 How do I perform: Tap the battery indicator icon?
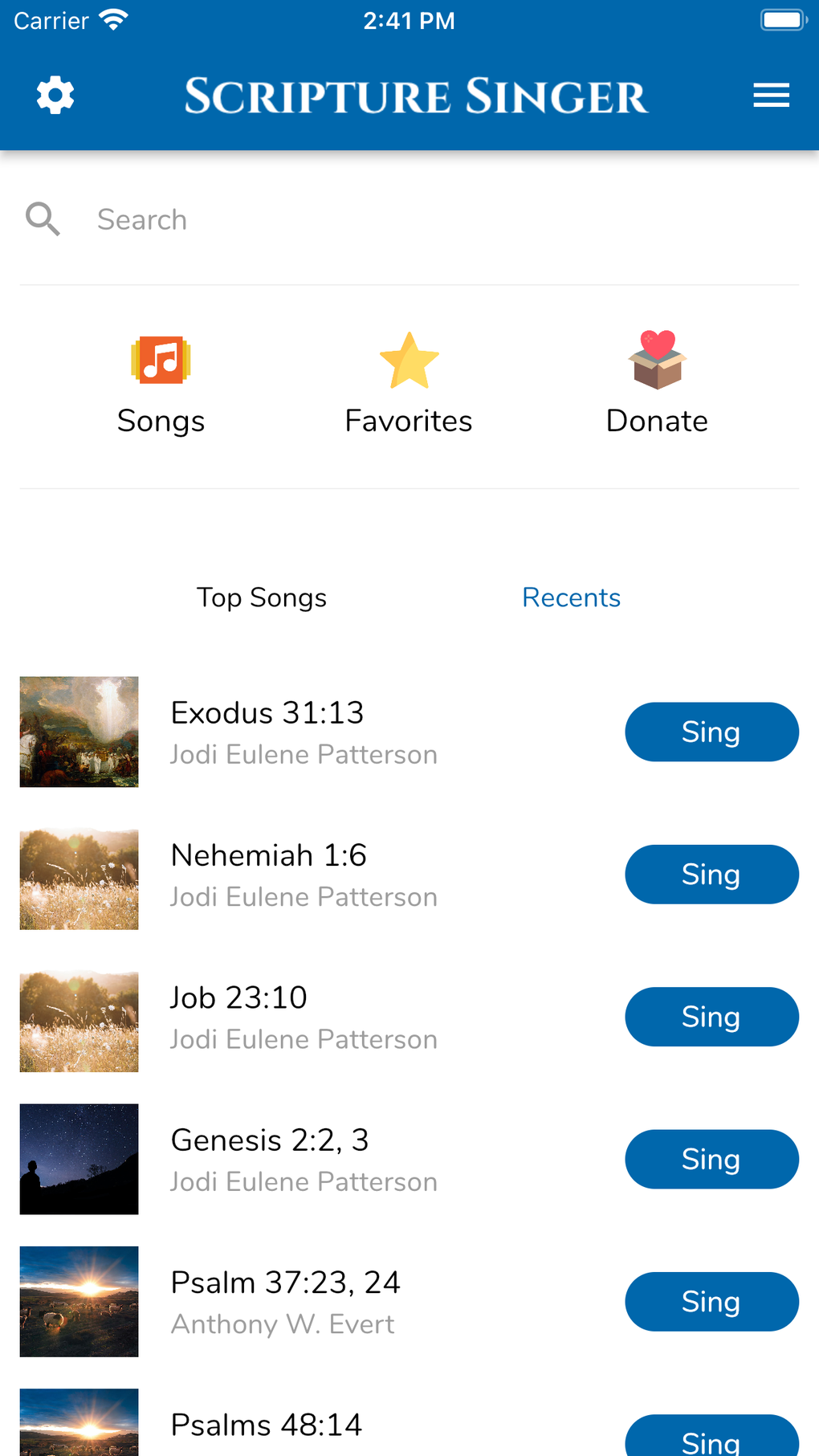point(783,20)
